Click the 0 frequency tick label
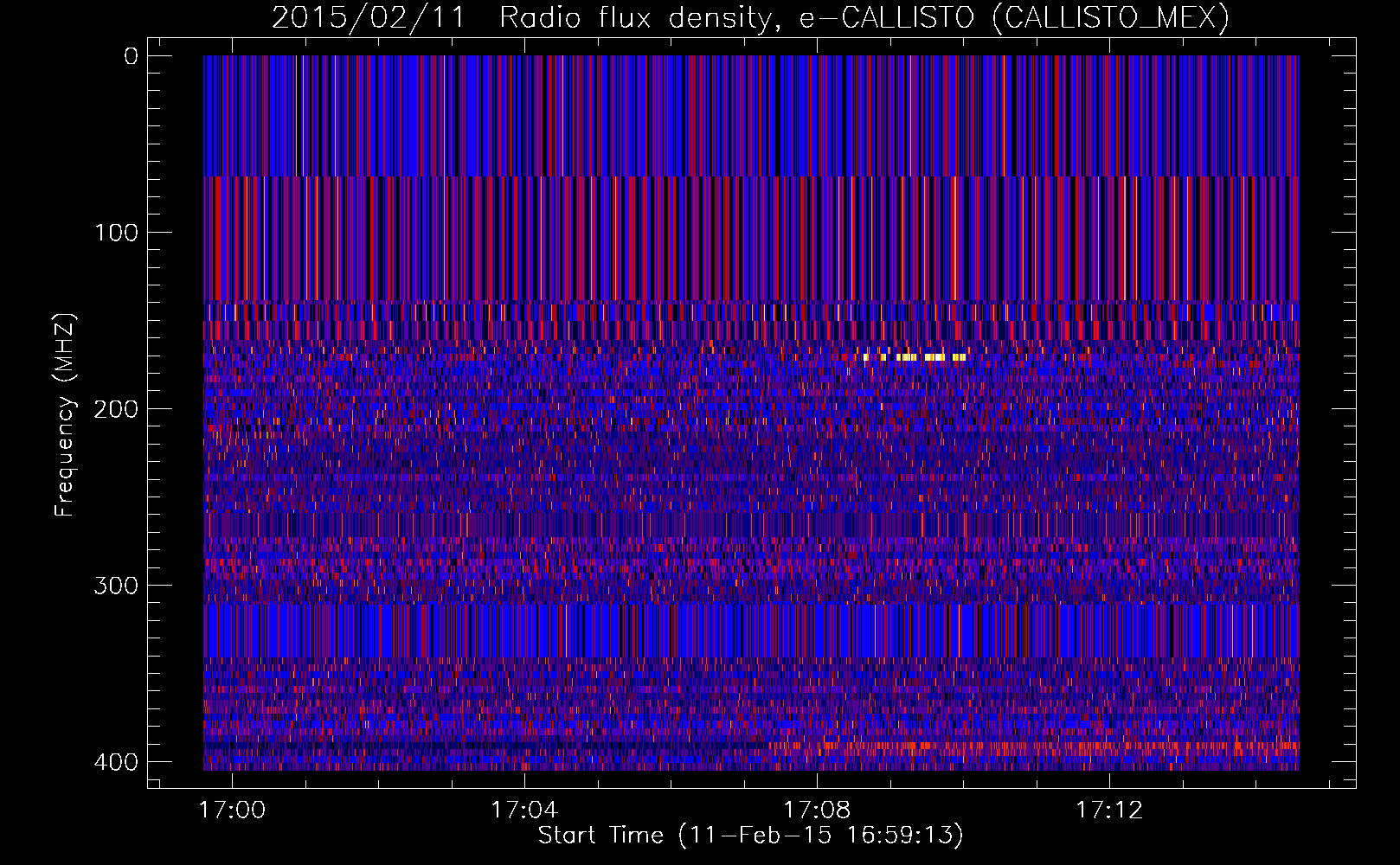1400x865 pixels. 132,56
